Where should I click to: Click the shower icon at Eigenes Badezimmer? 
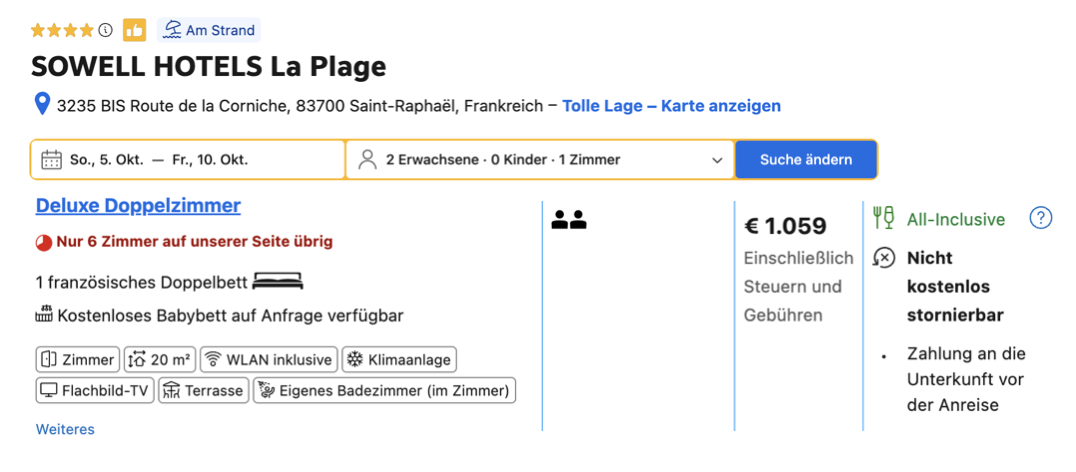tap(266, 390)
